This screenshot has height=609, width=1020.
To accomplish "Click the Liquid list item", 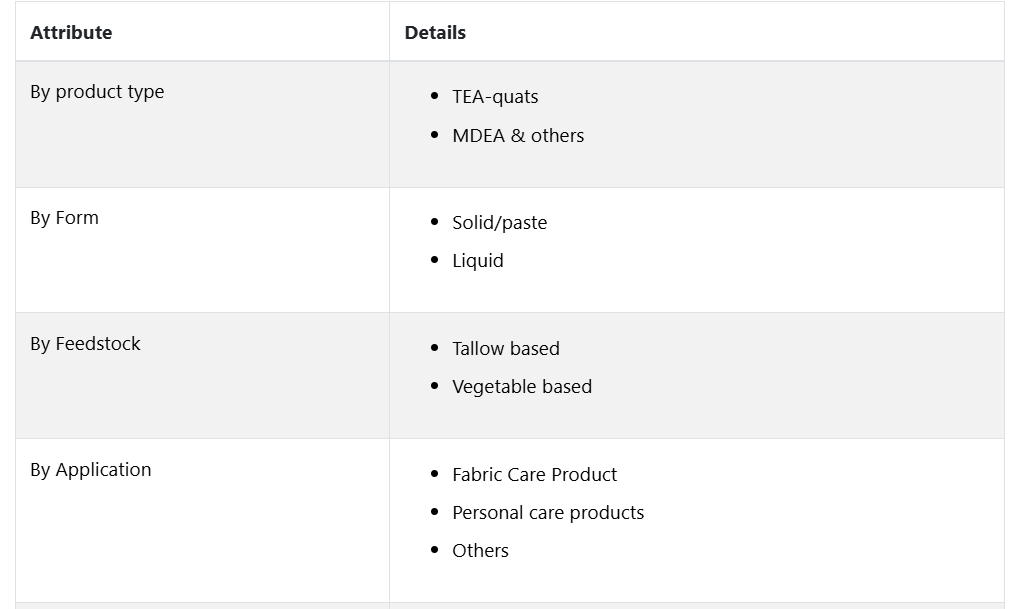I will (x=478, y=261).
